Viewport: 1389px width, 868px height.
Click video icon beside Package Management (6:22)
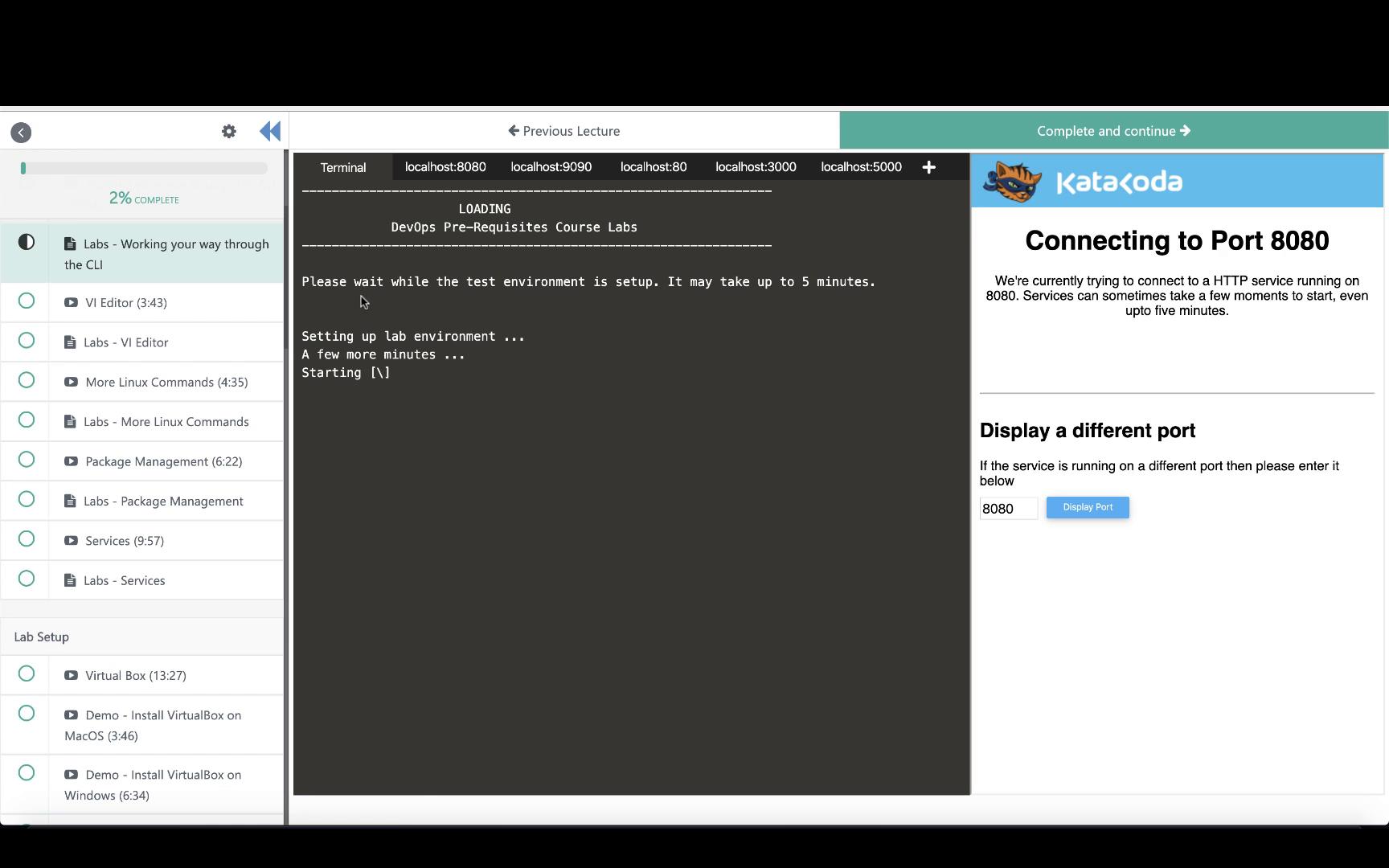coord(71,461)
